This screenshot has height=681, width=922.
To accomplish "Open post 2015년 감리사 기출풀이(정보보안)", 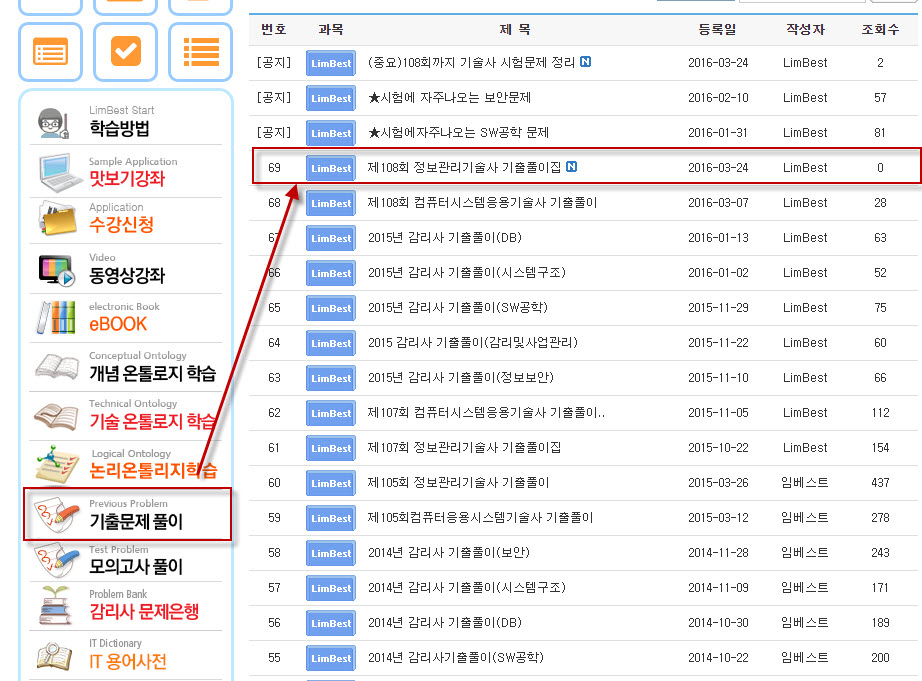I will point(461,378).
